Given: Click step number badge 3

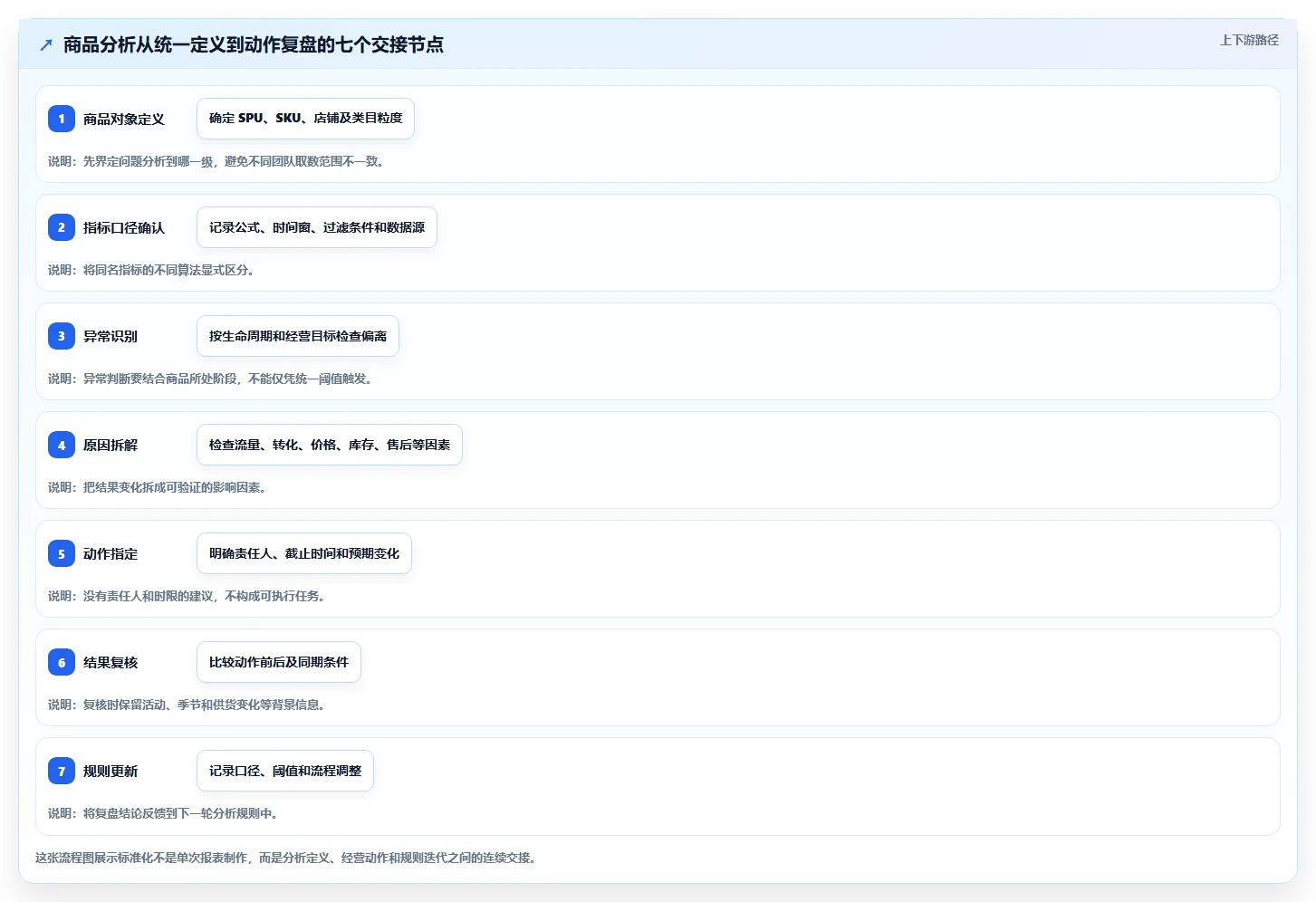Looking at the screenshot, I should [62, 336].
